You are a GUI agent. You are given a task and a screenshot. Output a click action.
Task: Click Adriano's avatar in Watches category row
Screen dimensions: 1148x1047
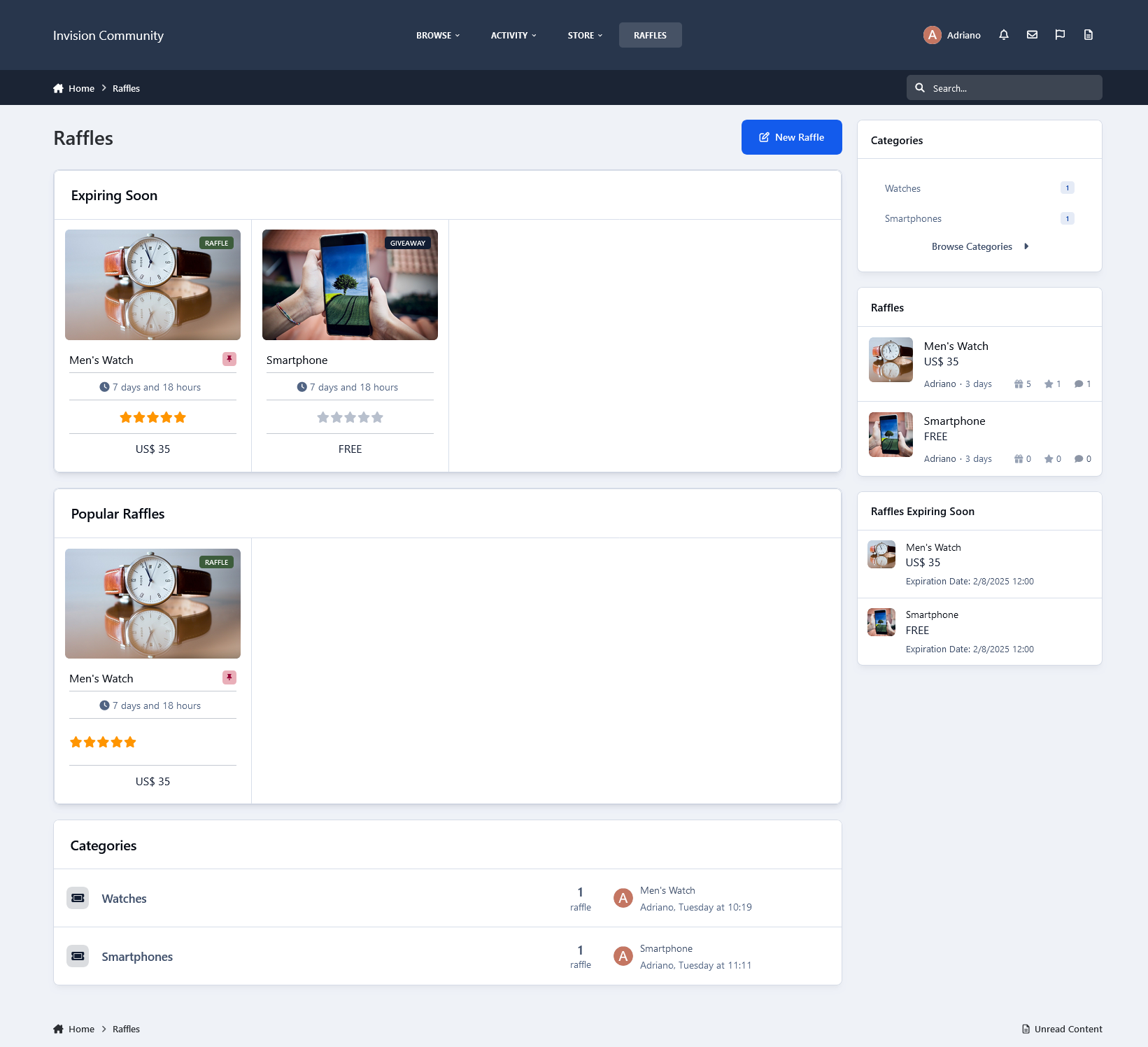[623, 898]
